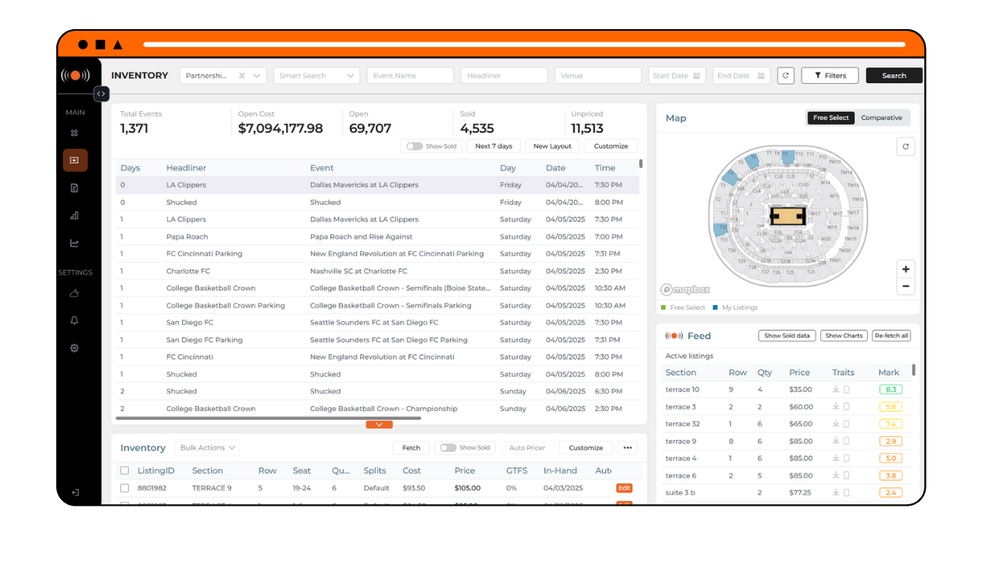Viewport: 1000px width, 563px height.
Task: Click the Auto Pricer button
Action: tap(527, 448)
